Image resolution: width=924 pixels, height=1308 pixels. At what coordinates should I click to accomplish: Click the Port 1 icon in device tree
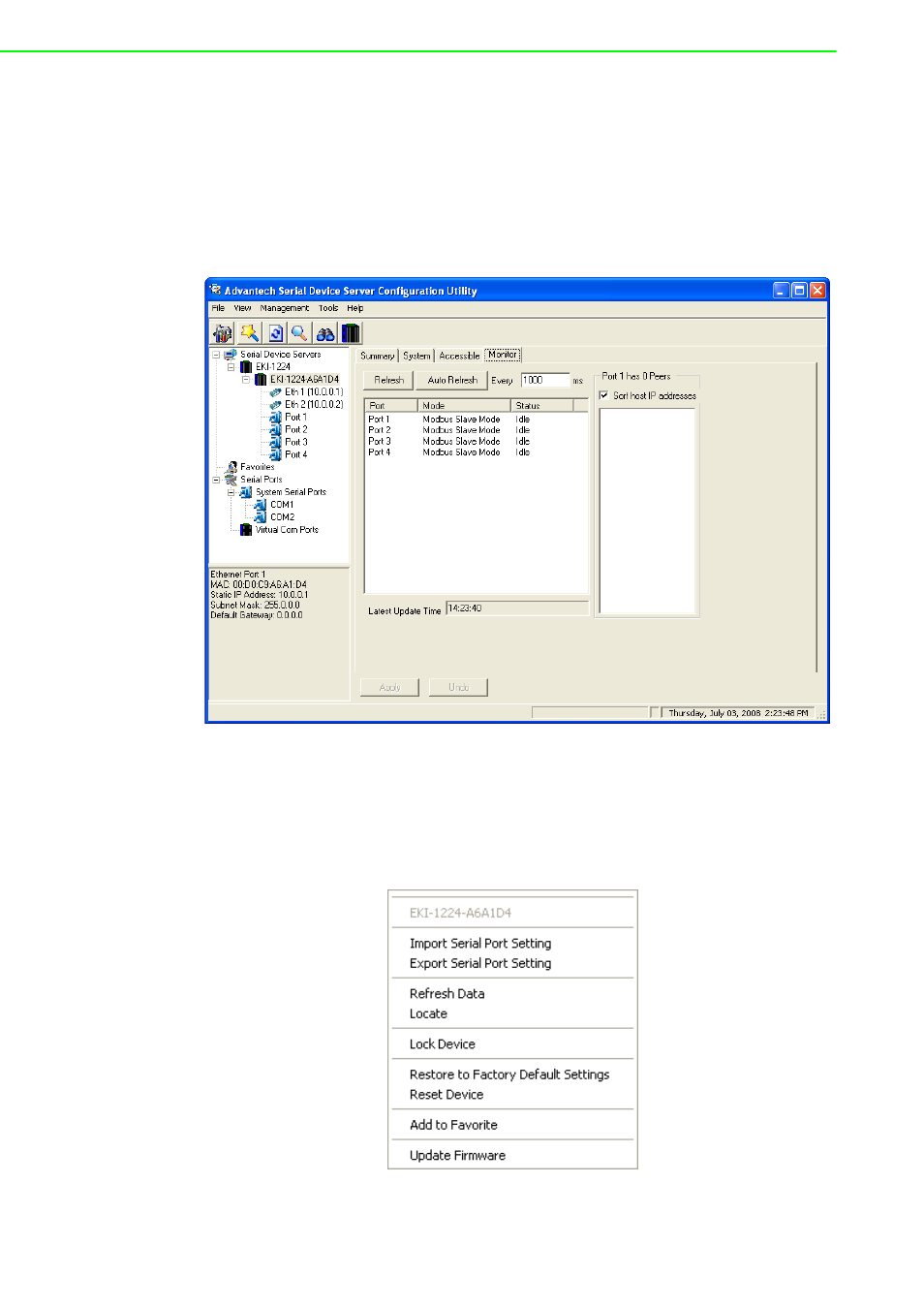276,418
